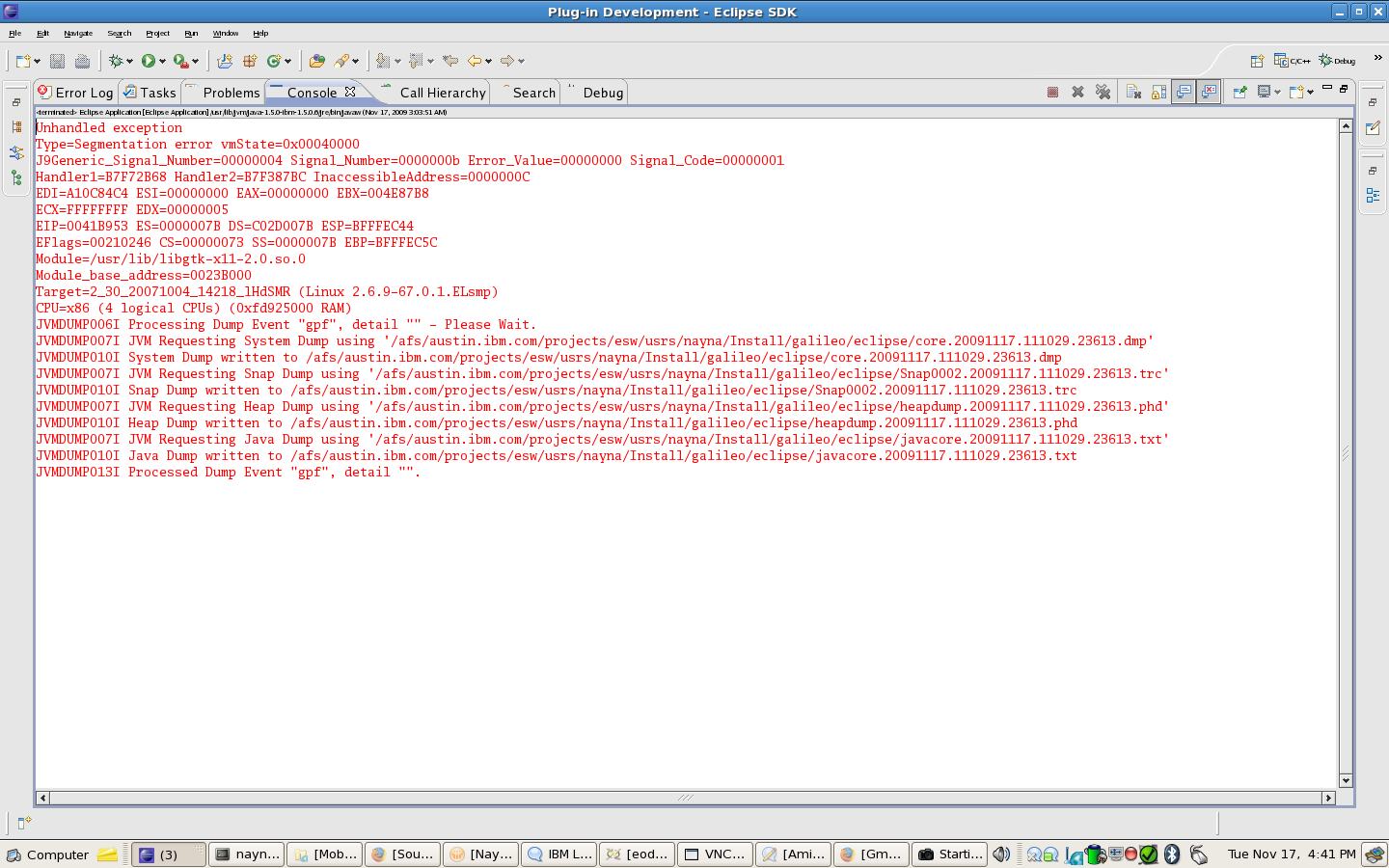Click the Open Perspective icon
Screen dimensions: 1389x868
tap(1257, 61)
